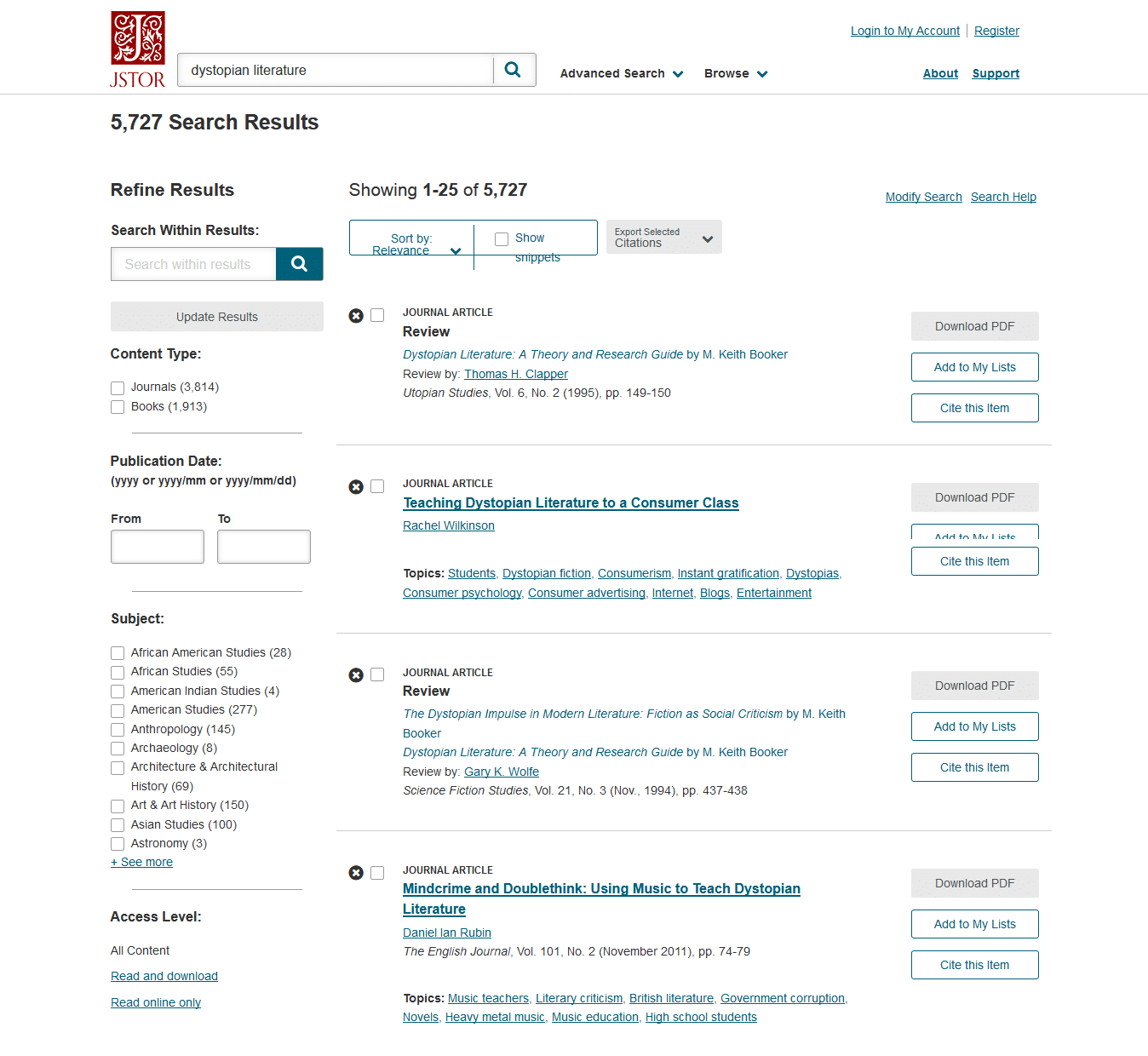
Task: Click Login to My Account
Action: point(905,31)
